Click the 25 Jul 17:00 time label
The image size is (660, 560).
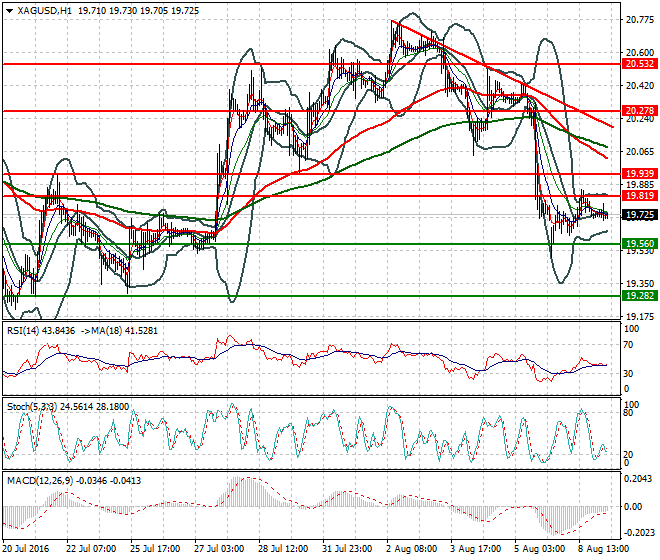(x=155, y=549)
